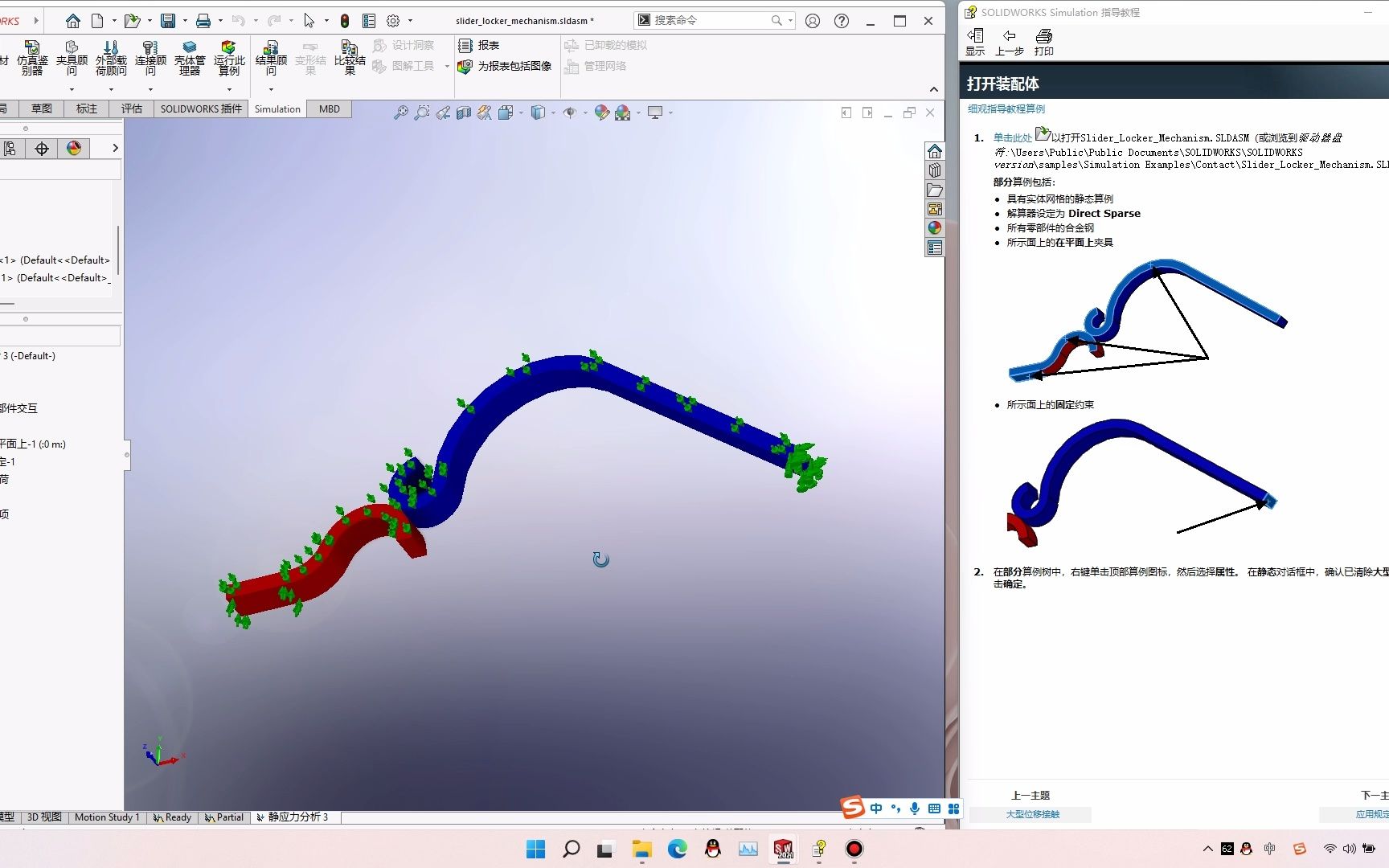1389x868 pixels.
Task: Click the Home icon in SolidWorks toolbar
Action: tap(72, 21)
